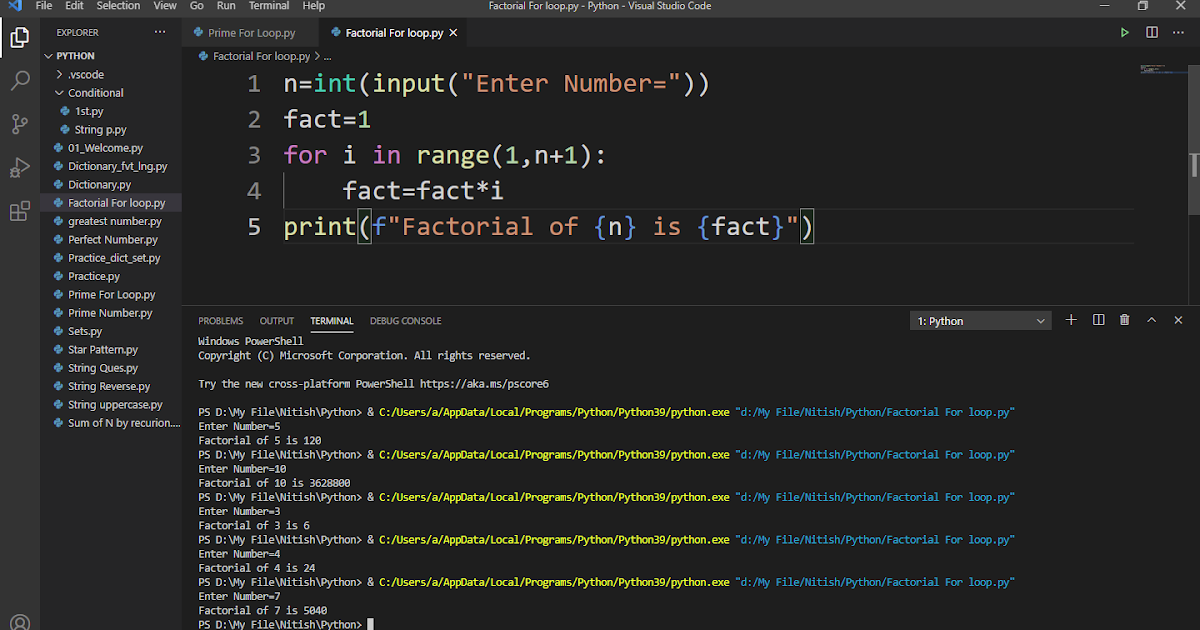The height and width of the screenshot is (630, 1200).
Task: Open 1st.py in the explorer
Action: pyautogui.click(x=110, y=111)
